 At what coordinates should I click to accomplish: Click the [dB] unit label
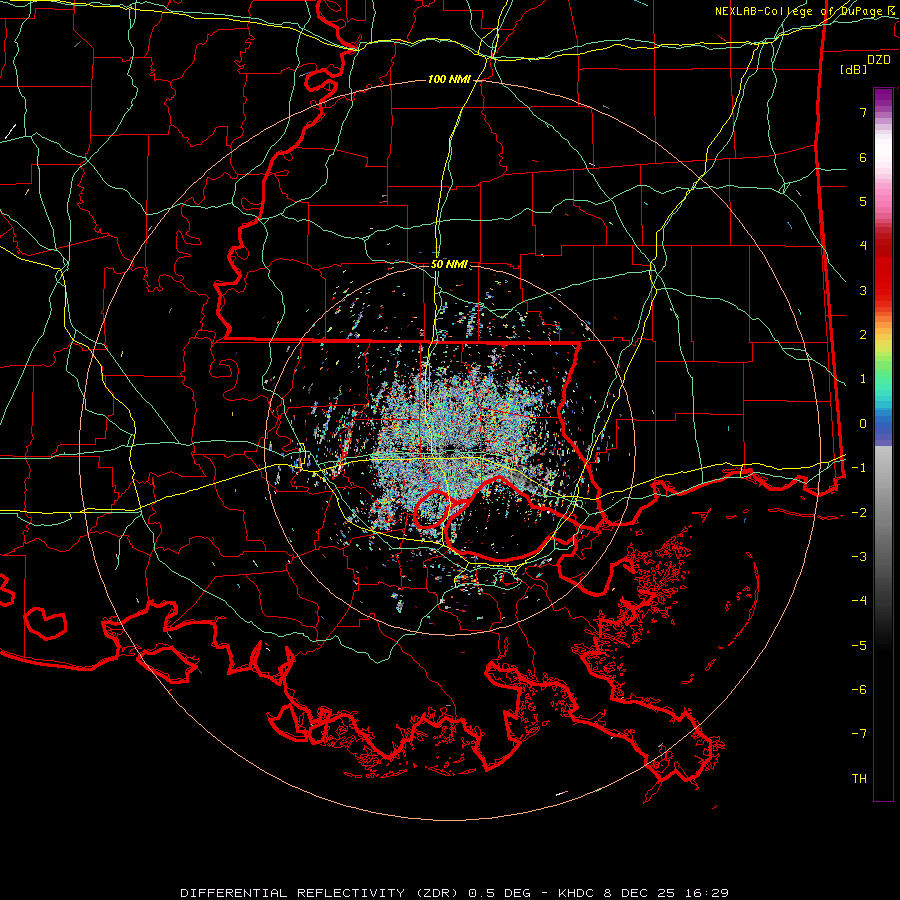(x=853, y=69)
